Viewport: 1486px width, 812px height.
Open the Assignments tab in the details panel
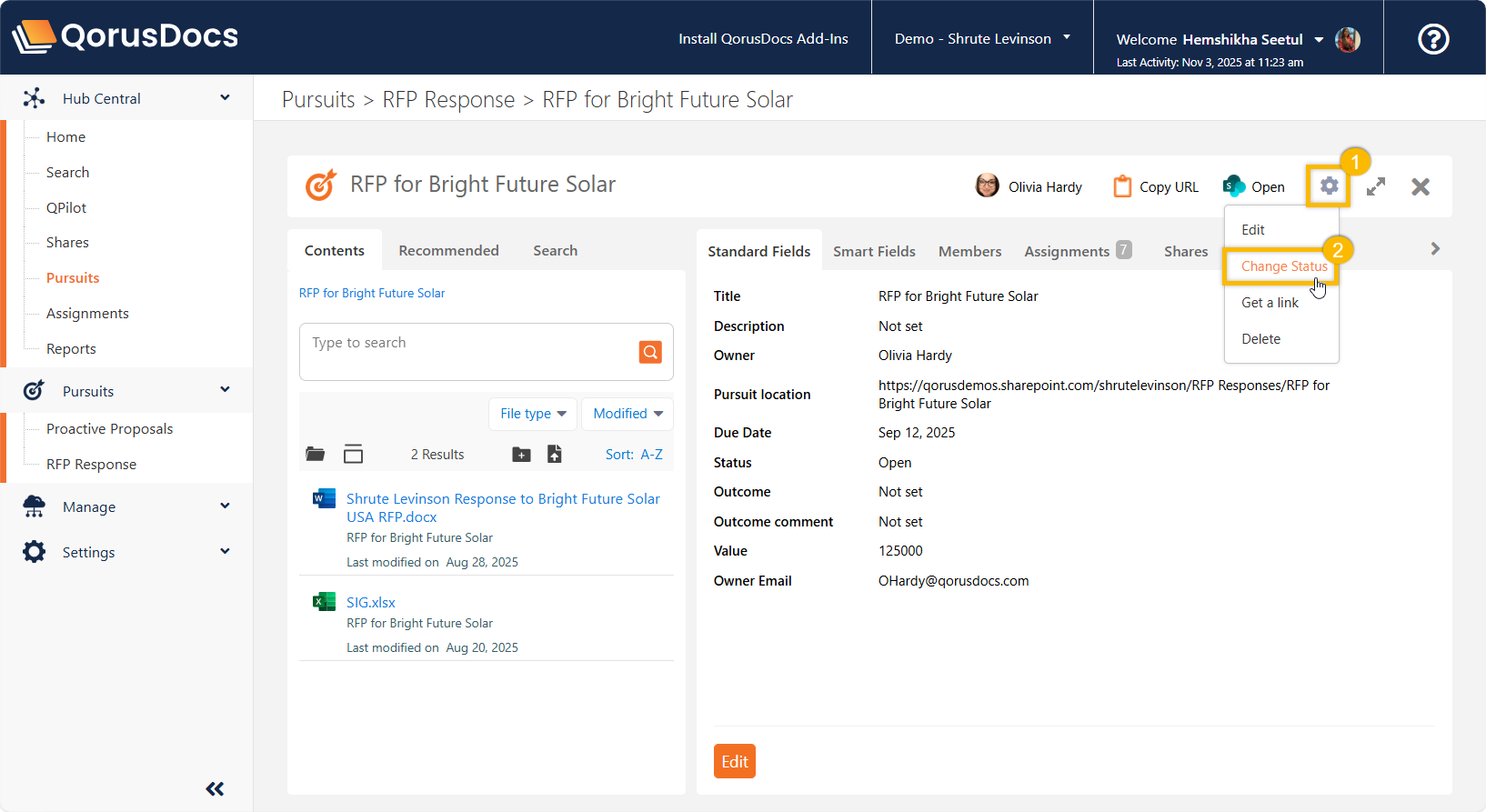(x=1067, y=251)
